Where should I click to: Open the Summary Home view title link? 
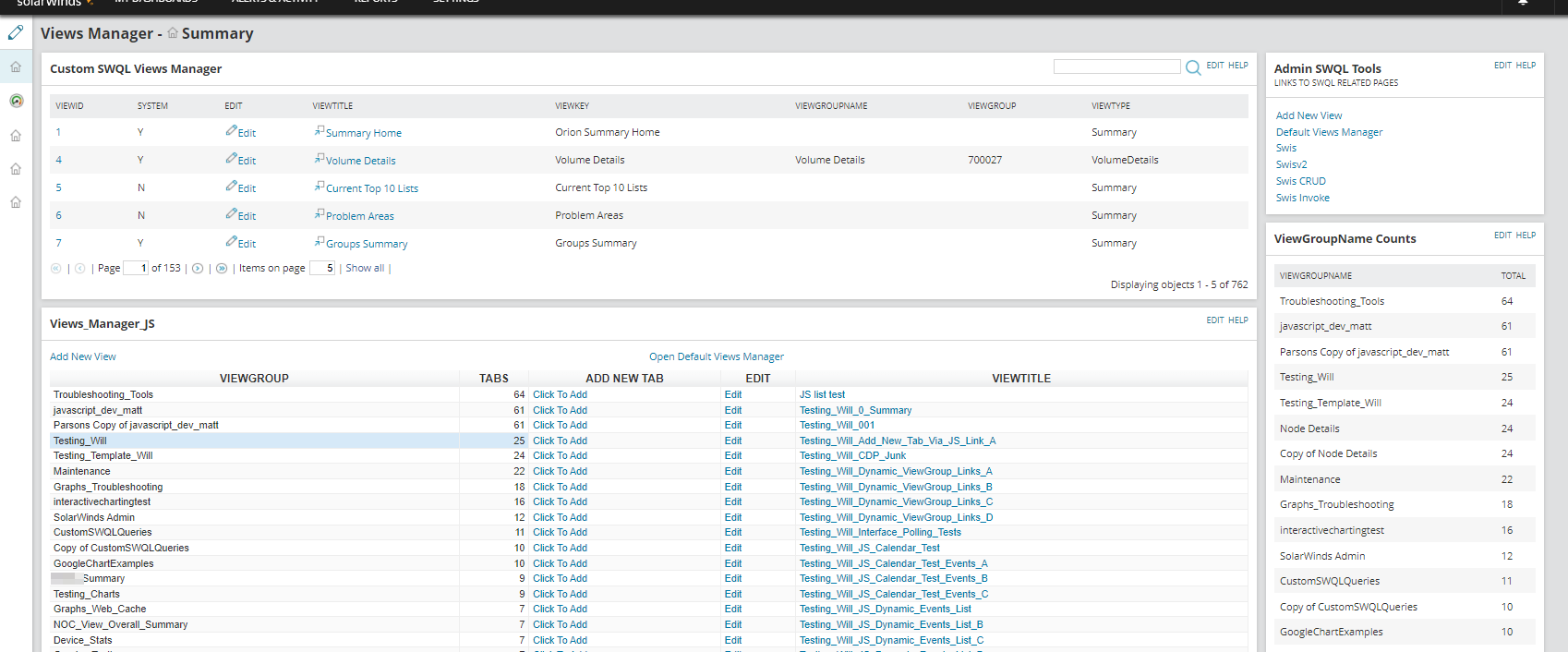364,133
